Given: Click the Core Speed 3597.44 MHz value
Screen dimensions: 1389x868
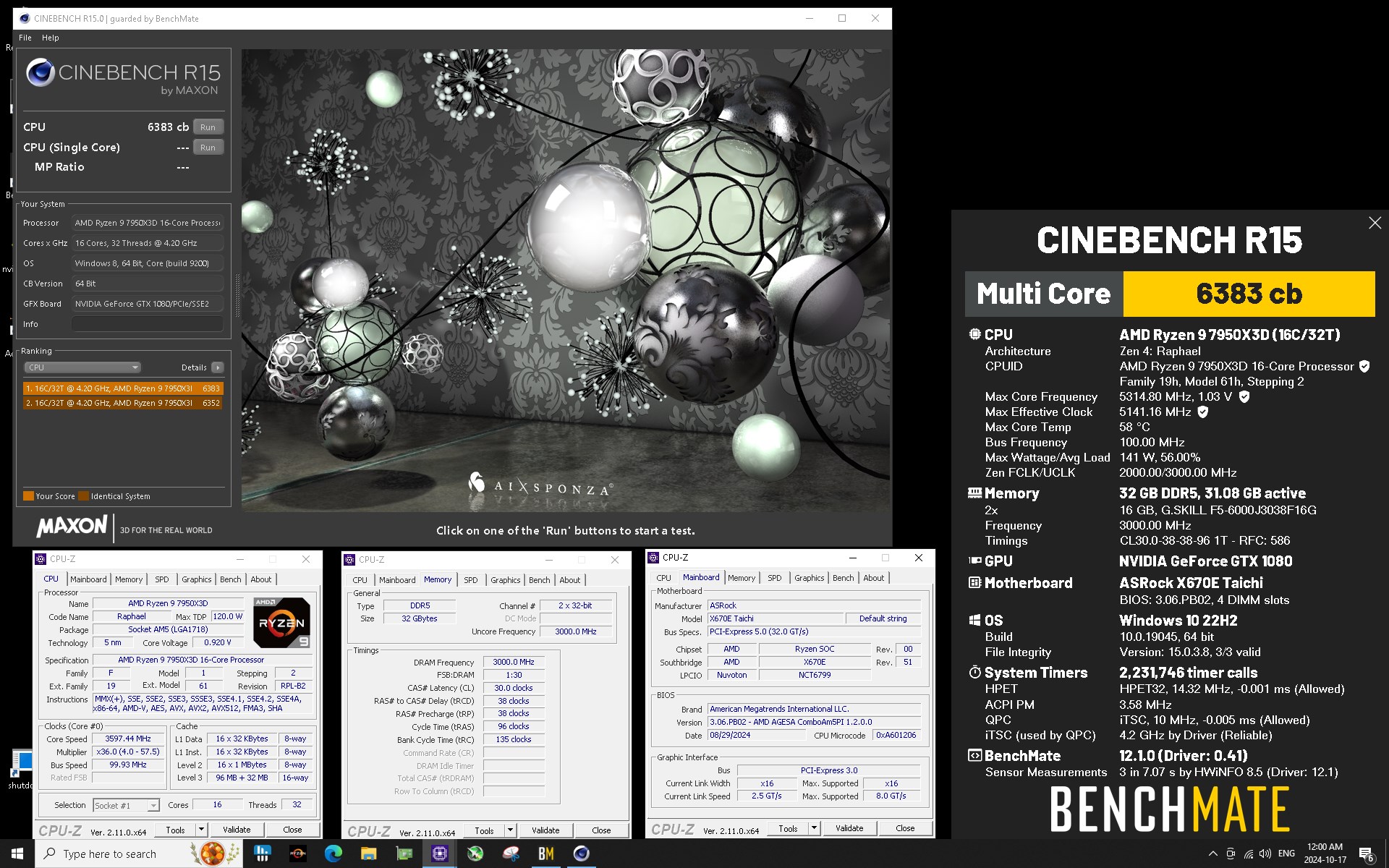Looking at the screenshot, I should click(x=128, y=739).
